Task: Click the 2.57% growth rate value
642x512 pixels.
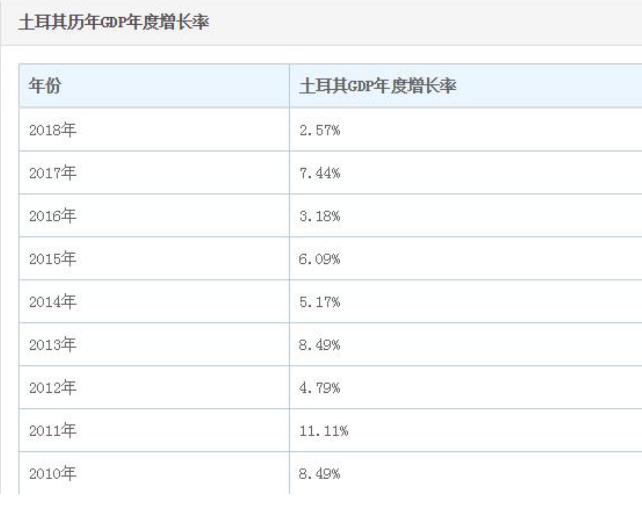Action: click(320, 130)
